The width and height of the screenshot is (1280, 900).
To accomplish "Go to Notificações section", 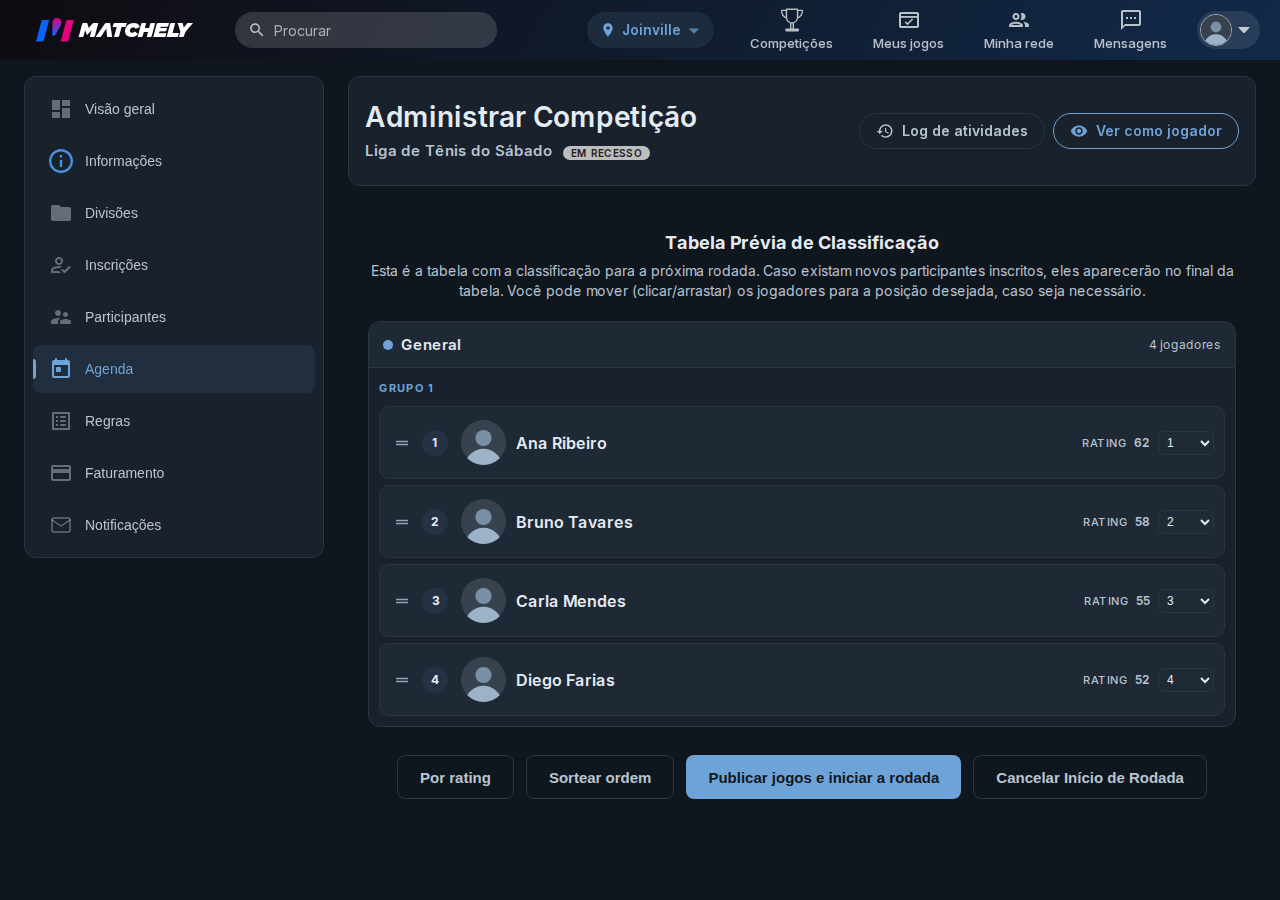I will click(x=174, y=525).
